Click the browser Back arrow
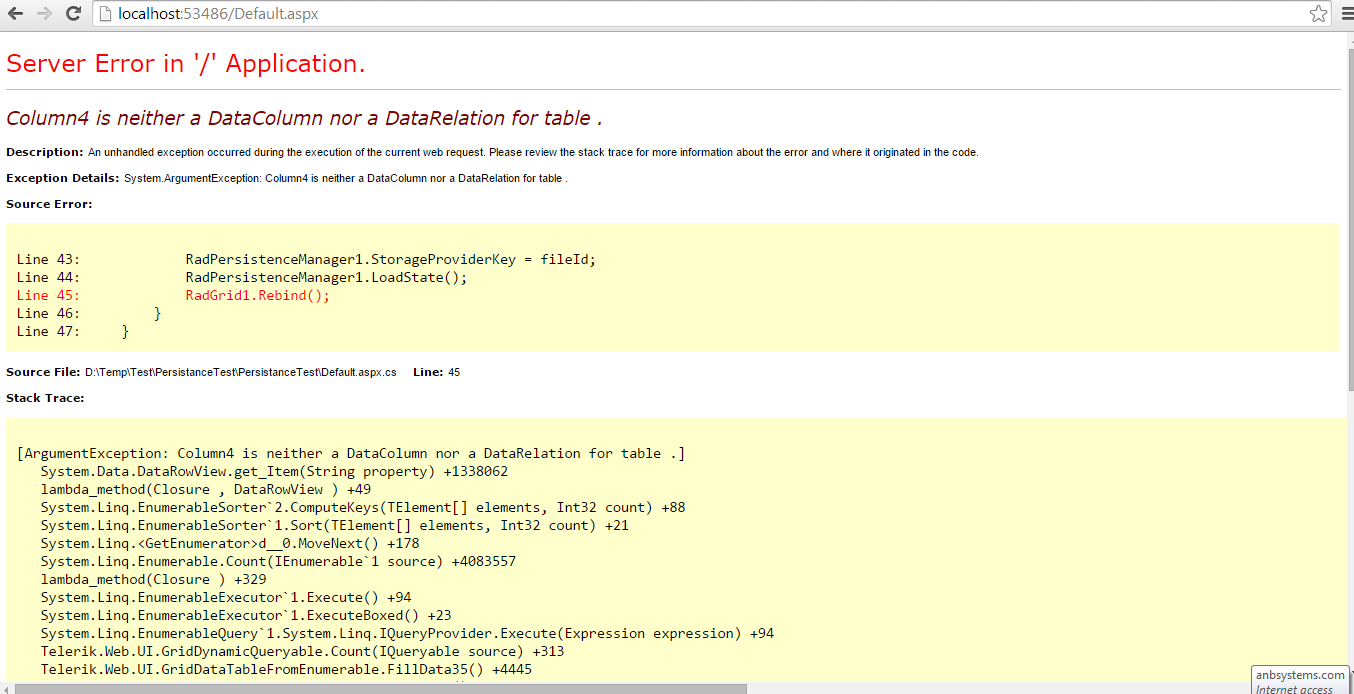The width and height of the screenshot is (1354, 694). coord(15,14)
